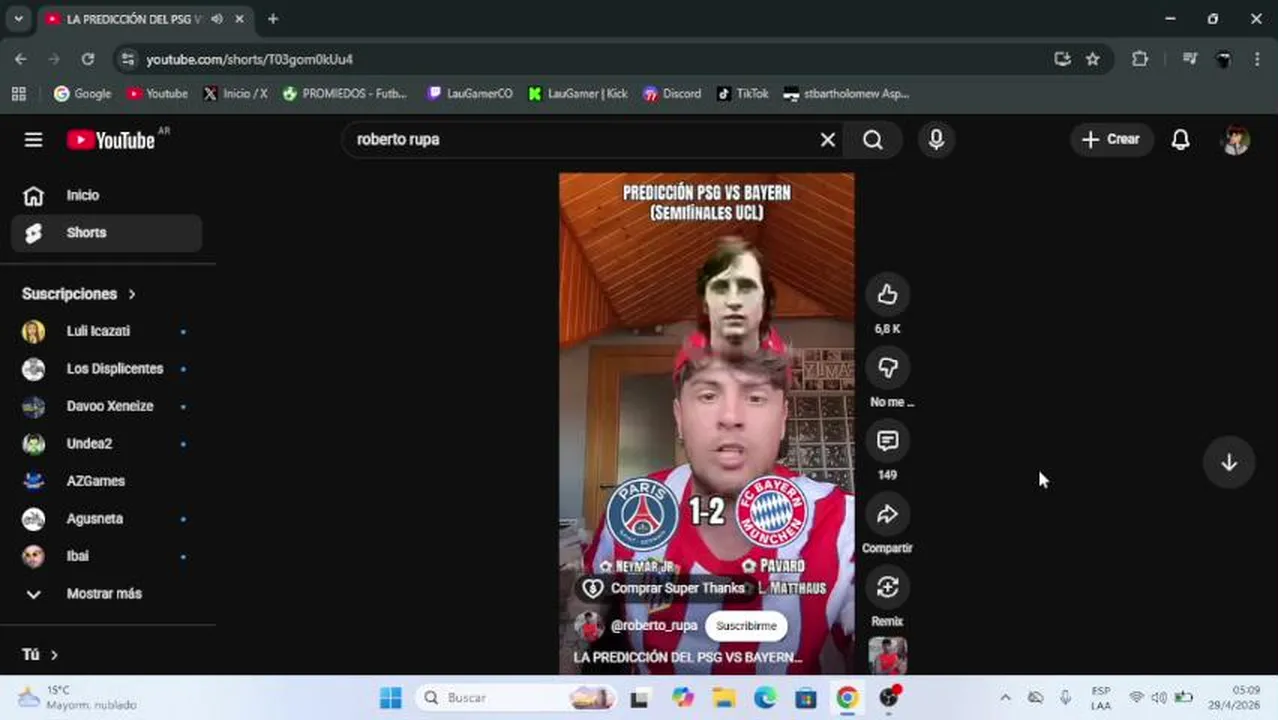Open Los Displicentes subscription
This screenshot has height=720, width=1278.
pyautogui.click(x=107, y=369)
